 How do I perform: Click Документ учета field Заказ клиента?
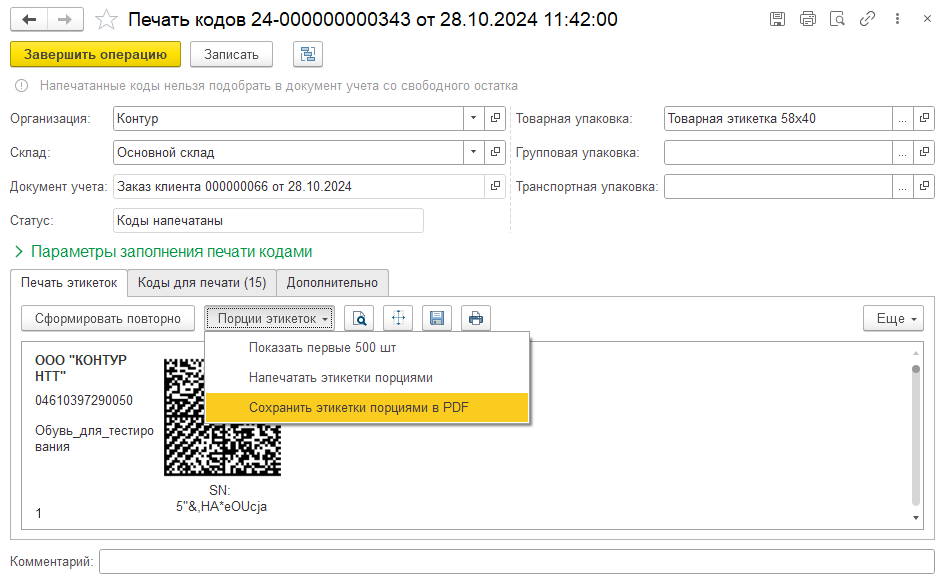tap(299, 186)
